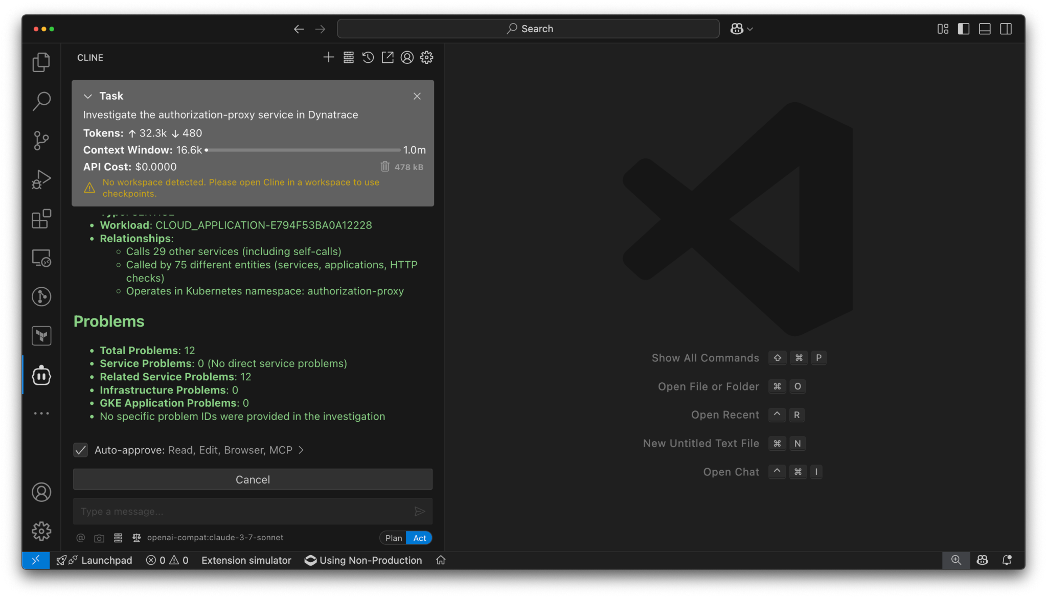Click Launchpad in the status bar

[x=96, y=561]
